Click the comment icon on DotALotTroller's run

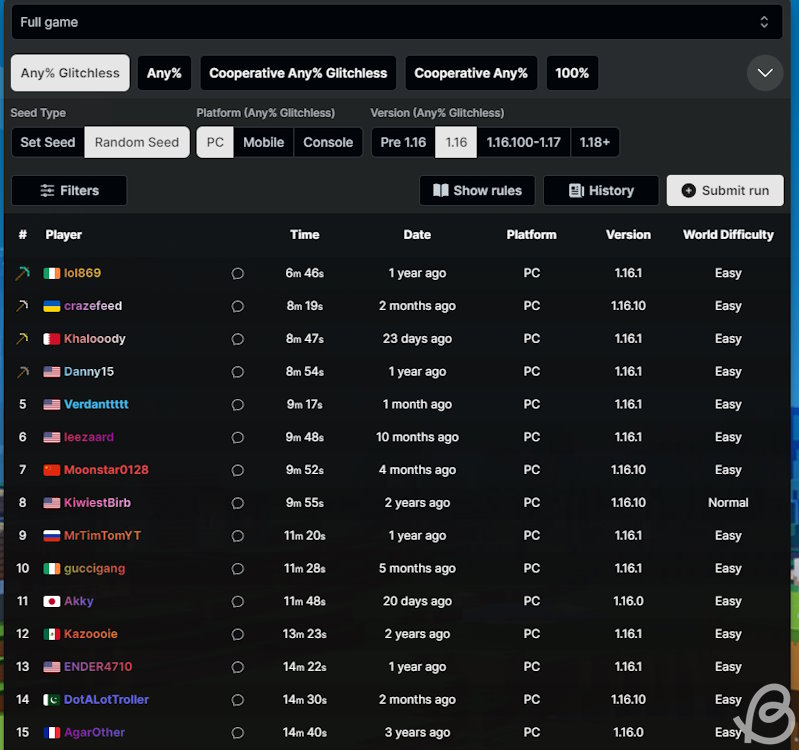[x=237, y=700]
